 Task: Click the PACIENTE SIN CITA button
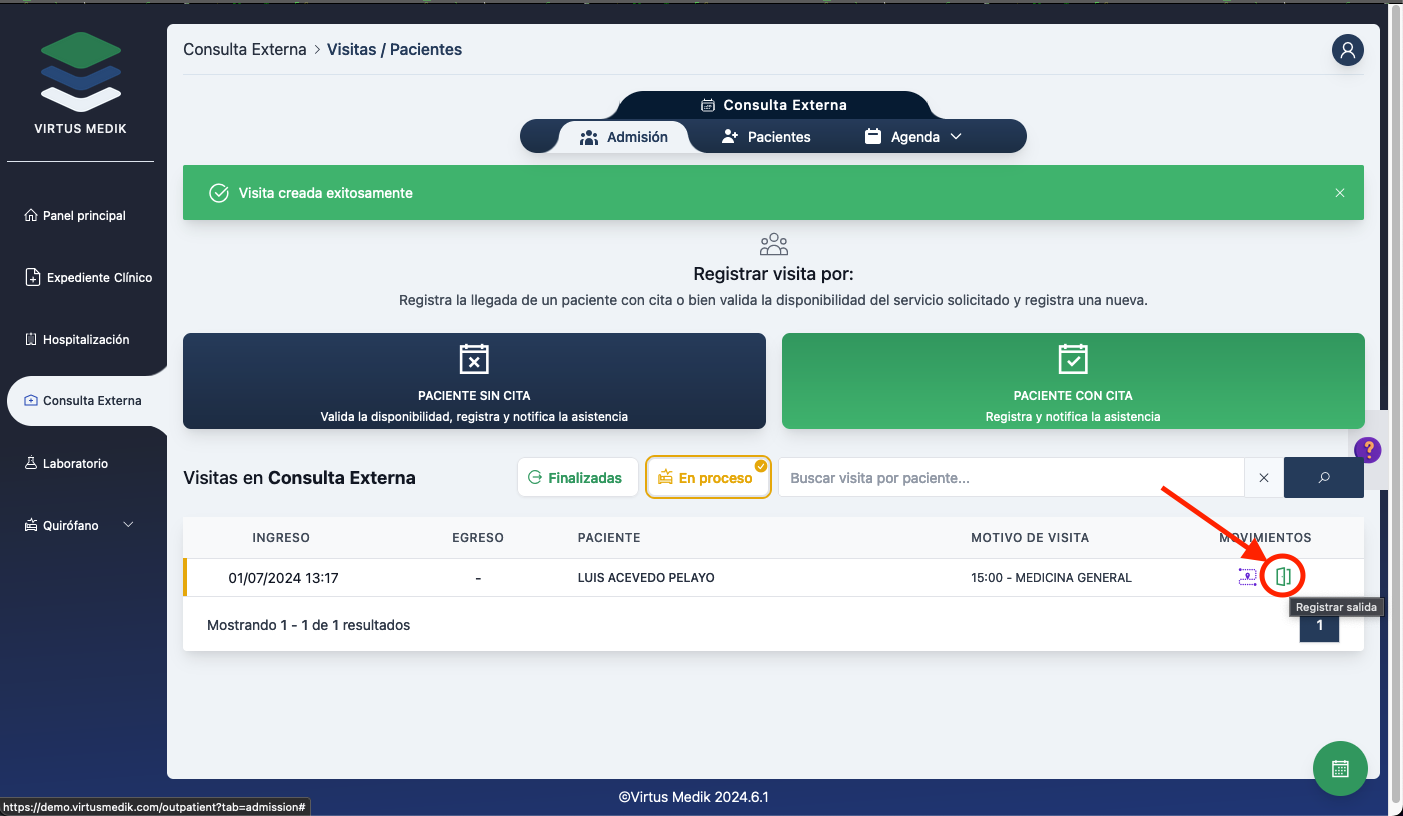[x=474, y=381]
